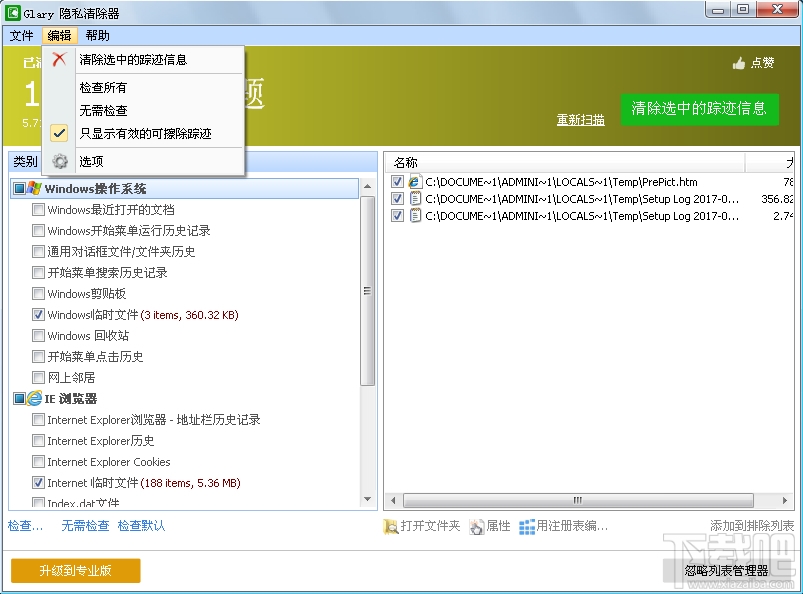803x594 pixels.
Task: Click the 重新扫描 link
Action: click(x=581, y=119)
